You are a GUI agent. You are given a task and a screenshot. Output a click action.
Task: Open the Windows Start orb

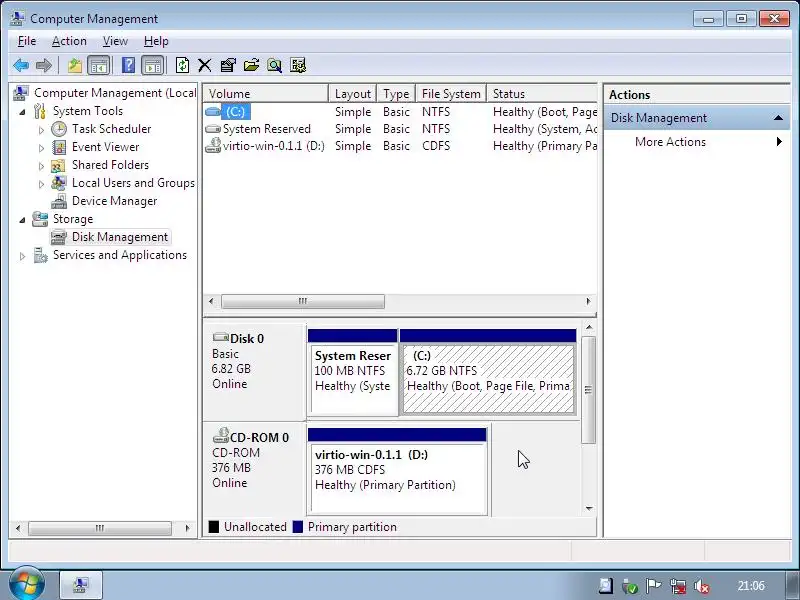[x=27, y=584]
